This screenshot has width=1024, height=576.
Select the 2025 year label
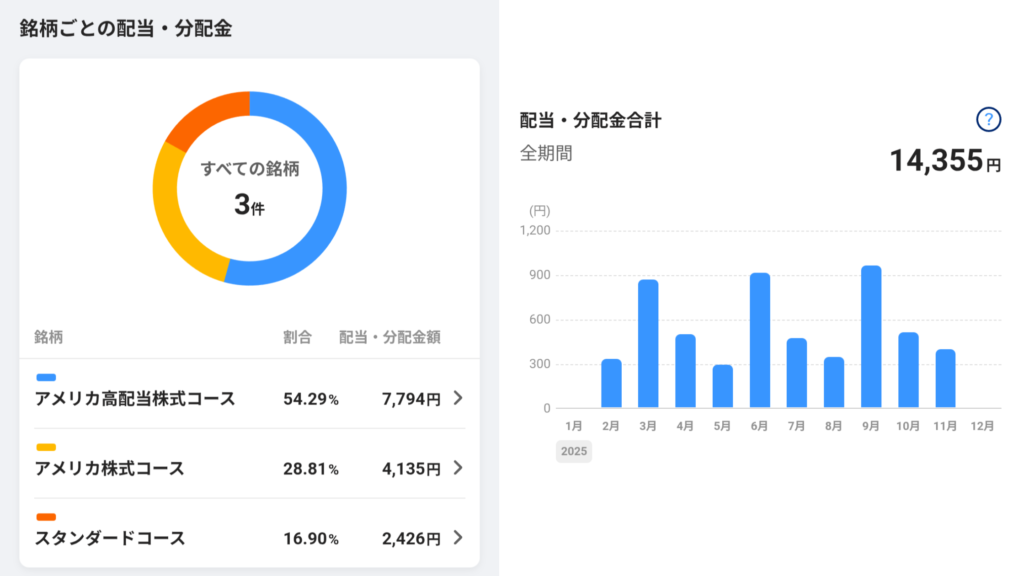574,452
